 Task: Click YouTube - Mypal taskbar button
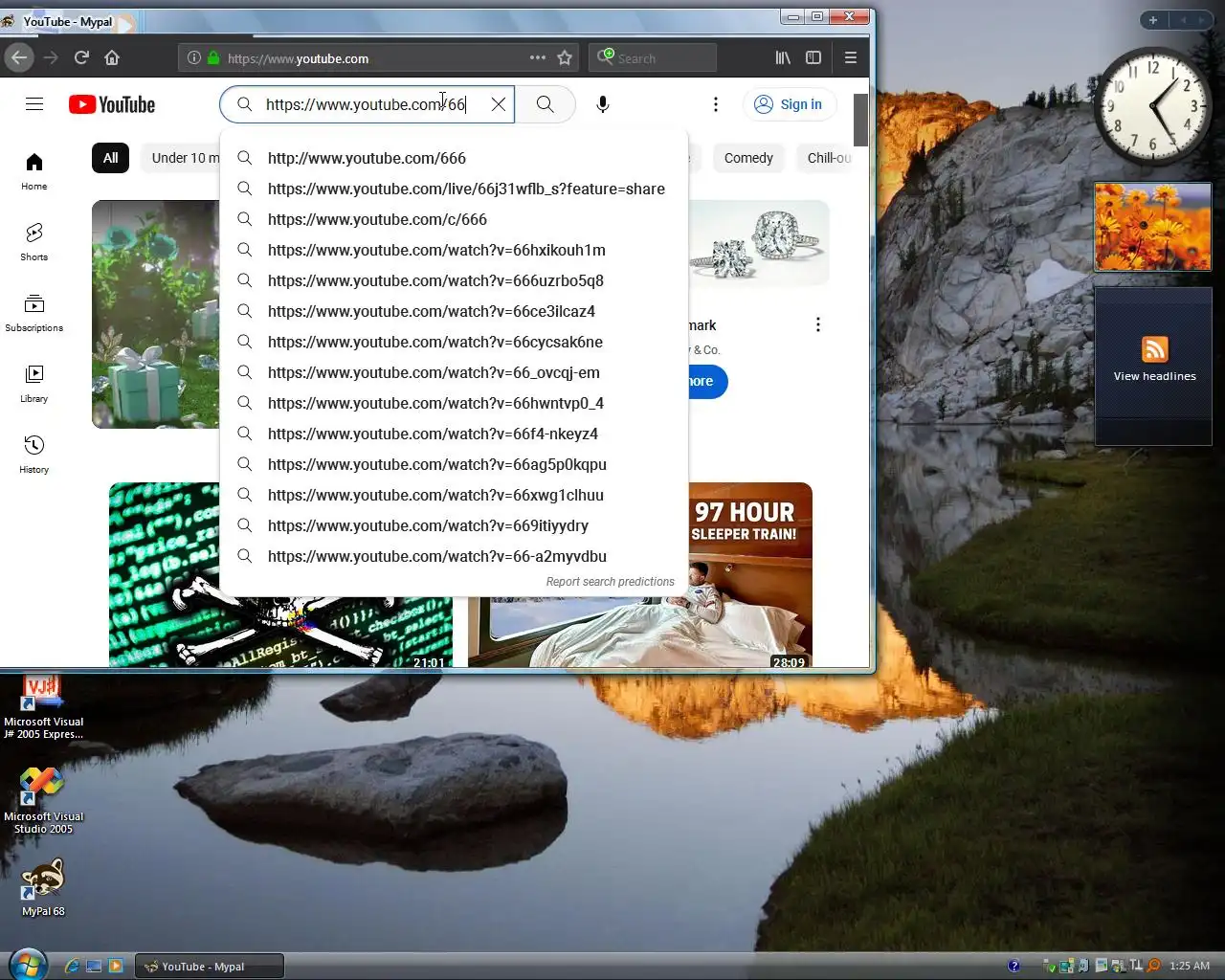coord(209,967)
